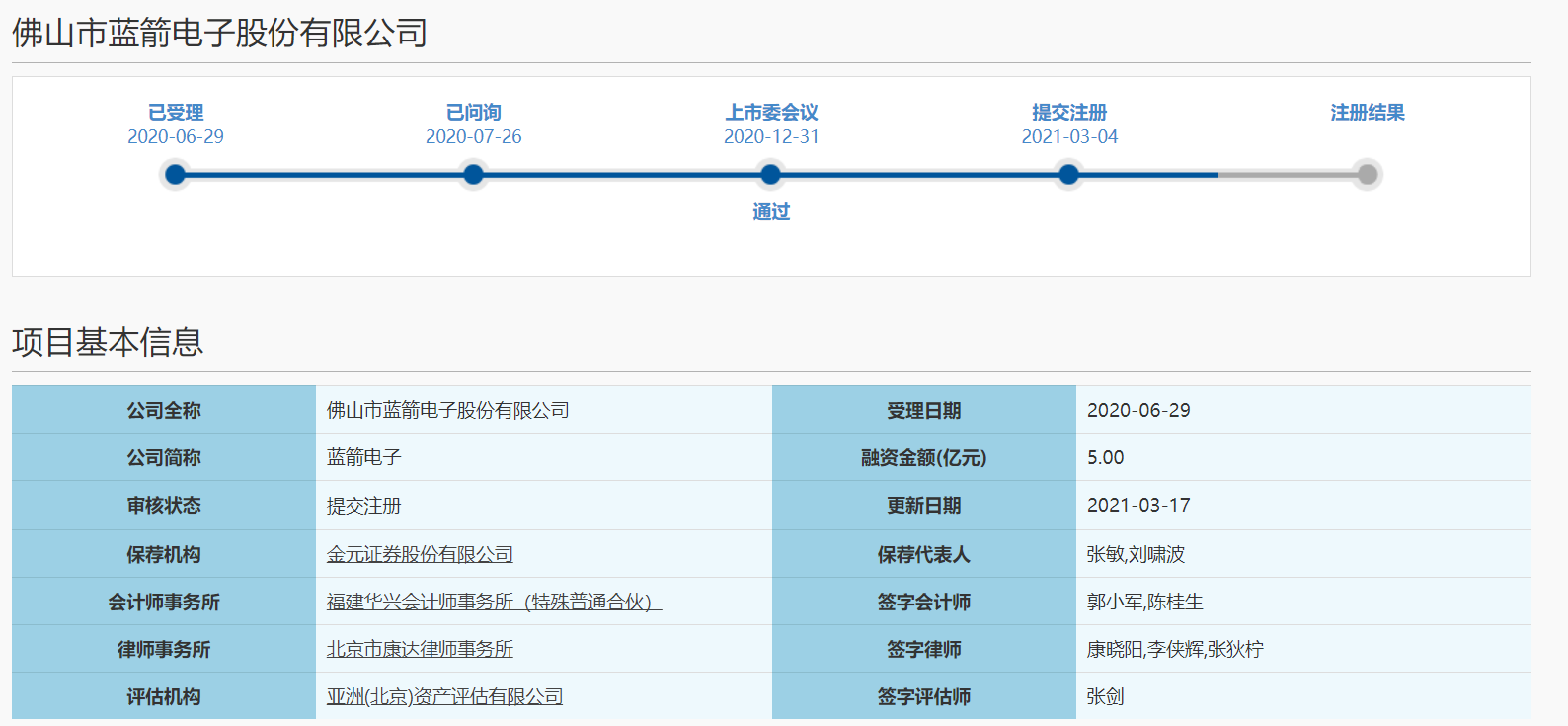Click the 已受理 timeline dot
This screenshot has height=726, width=1568.
point(175,175)
